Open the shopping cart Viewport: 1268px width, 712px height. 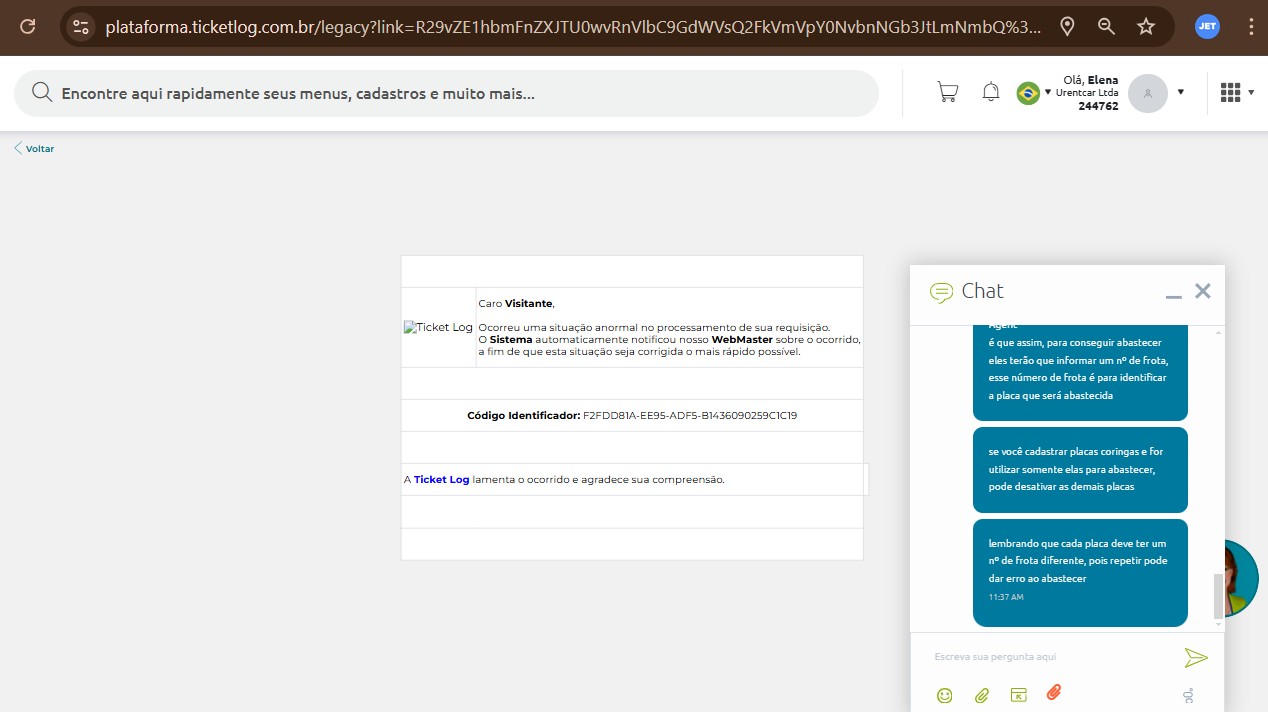coord(946,92)
